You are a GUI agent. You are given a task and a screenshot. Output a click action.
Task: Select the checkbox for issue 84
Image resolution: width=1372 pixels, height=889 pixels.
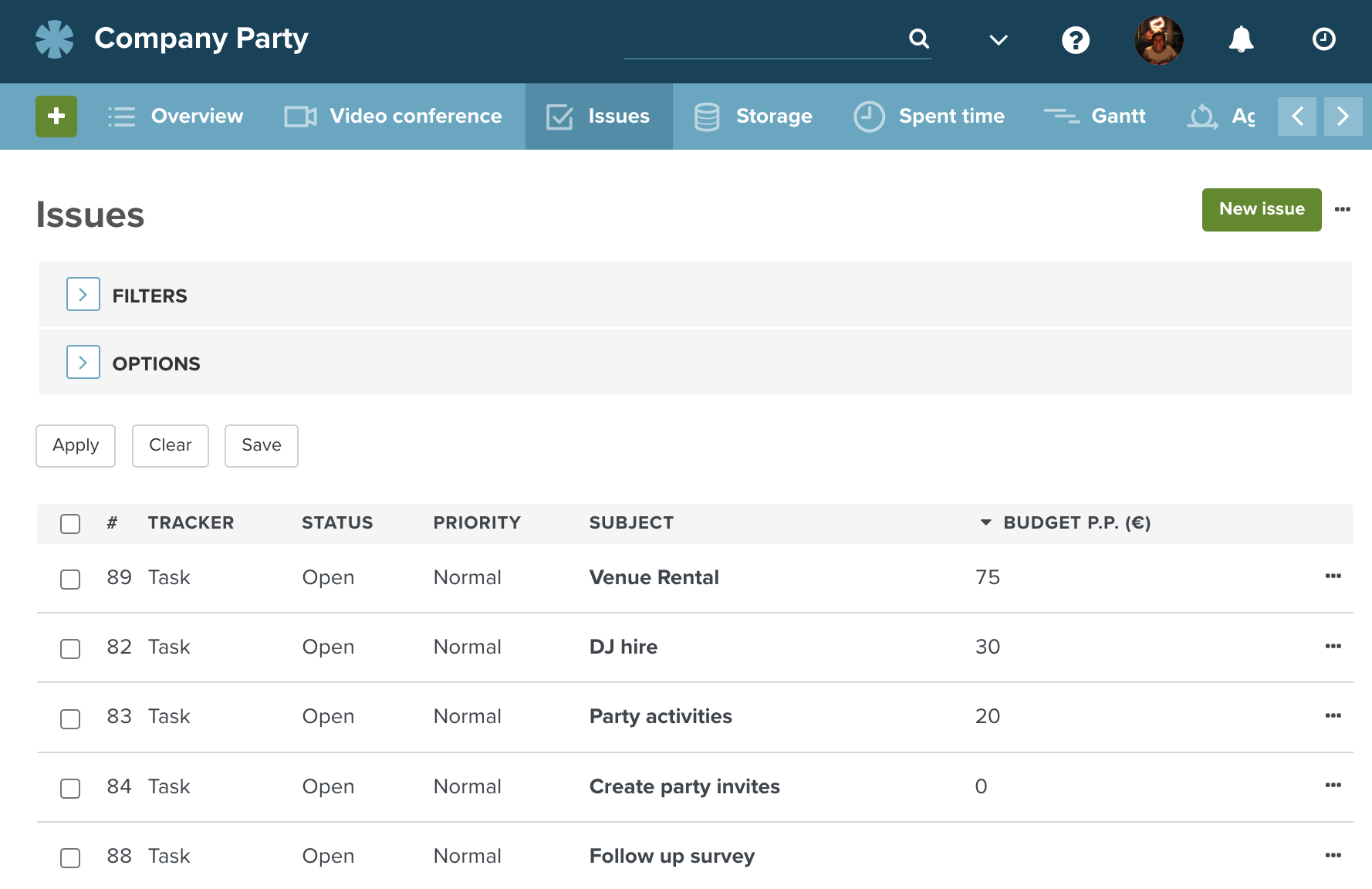70,789
